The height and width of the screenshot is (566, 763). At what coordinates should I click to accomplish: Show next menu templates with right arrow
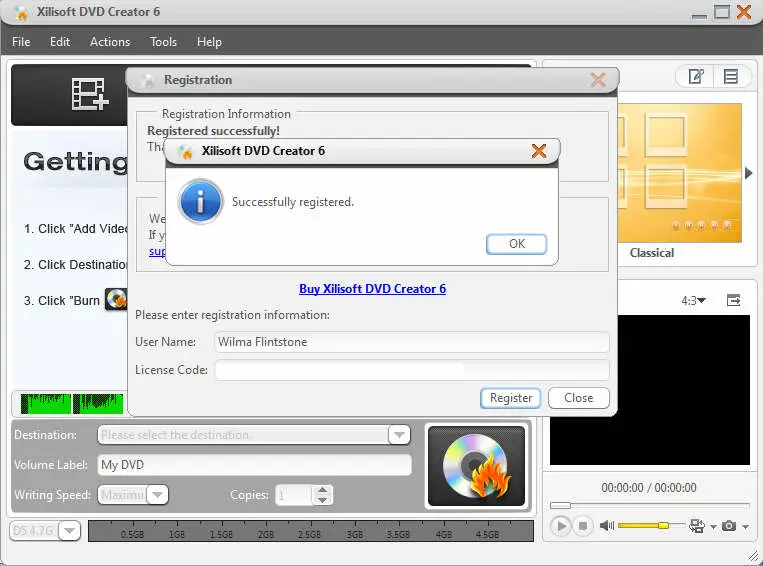tap(748, 173)
